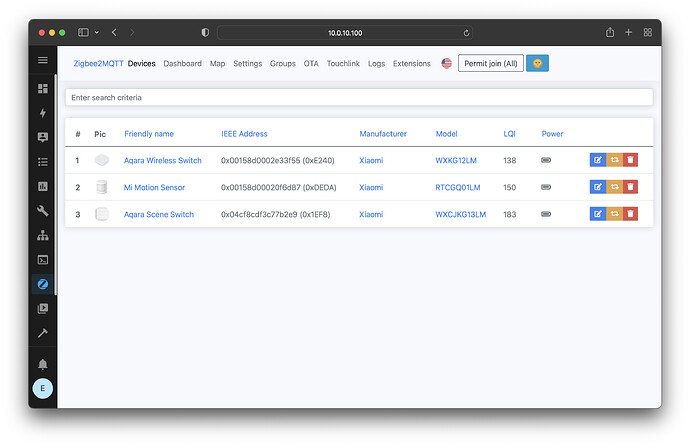The width and height of the screenshot is (690, 446).
Task: Open the Aqara Wireless Switch device link
Action: [x=162, y=160]
